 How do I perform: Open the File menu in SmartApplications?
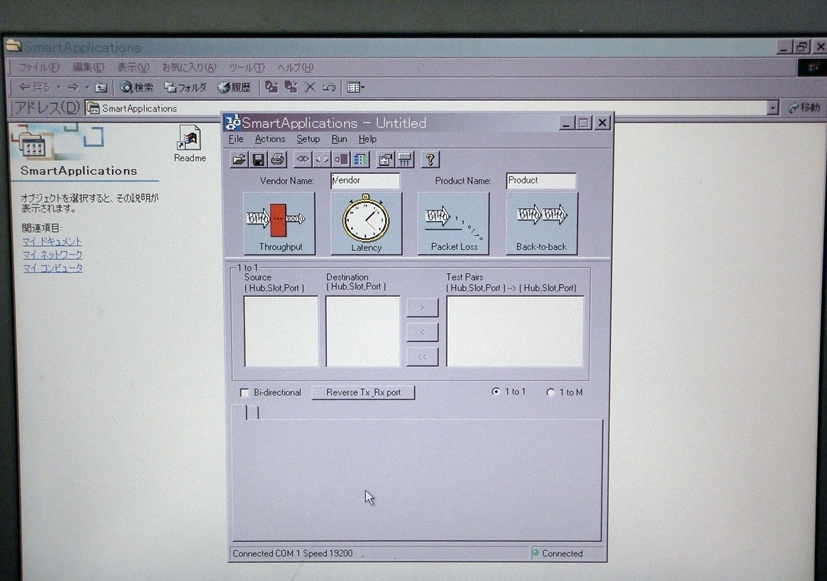click(x=236, y=139)
